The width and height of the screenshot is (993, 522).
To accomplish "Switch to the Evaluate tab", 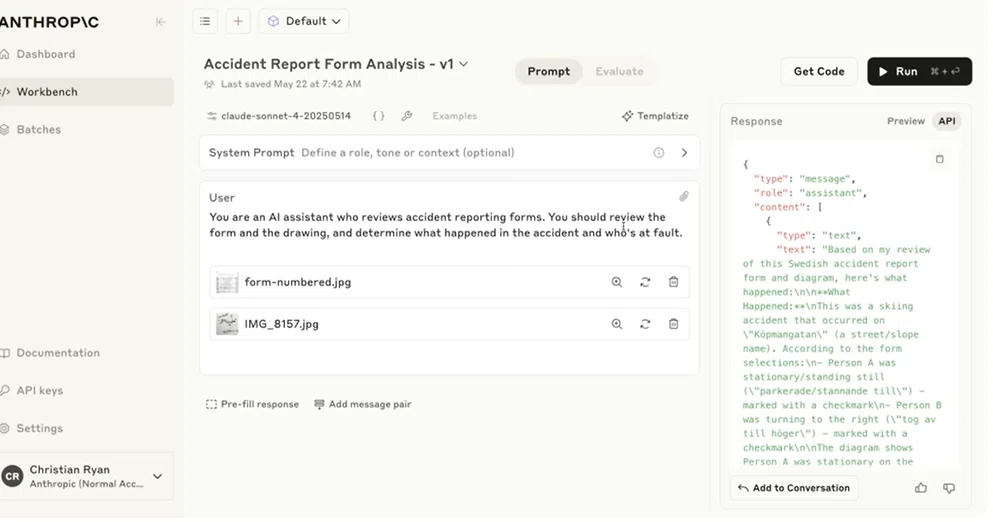I will (x=619, y=72).
